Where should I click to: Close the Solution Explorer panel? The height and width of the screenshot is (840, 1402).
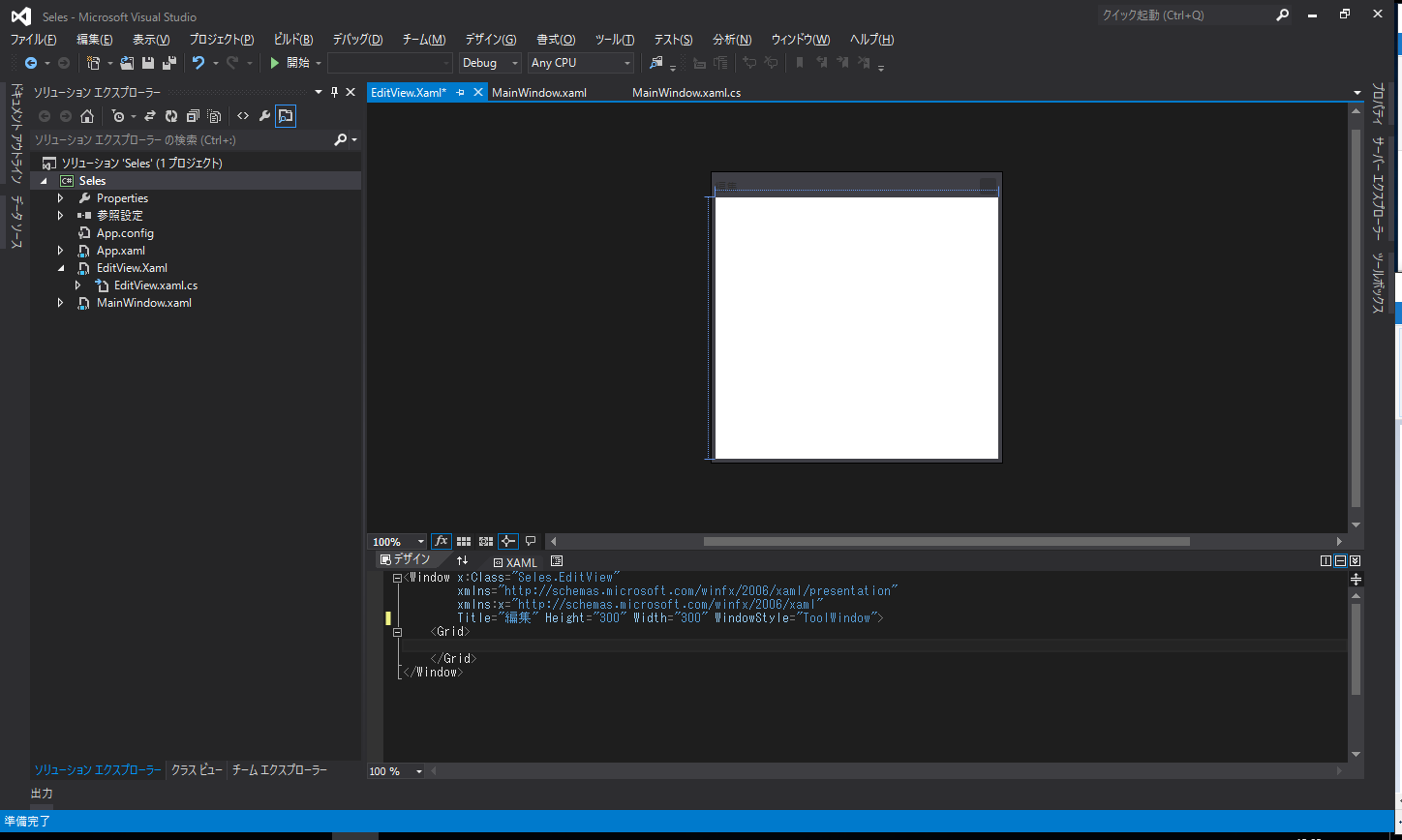coord(351,92)
